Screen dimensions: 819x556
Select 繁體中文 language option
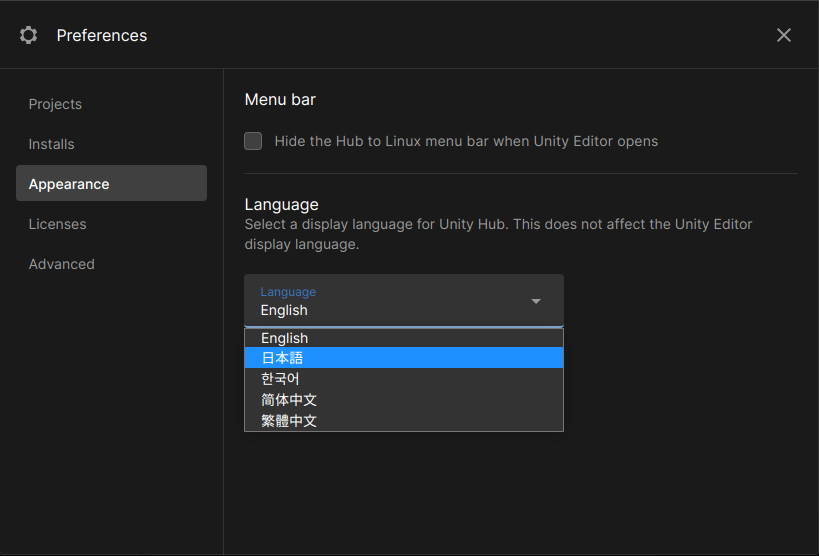[404, 421]
